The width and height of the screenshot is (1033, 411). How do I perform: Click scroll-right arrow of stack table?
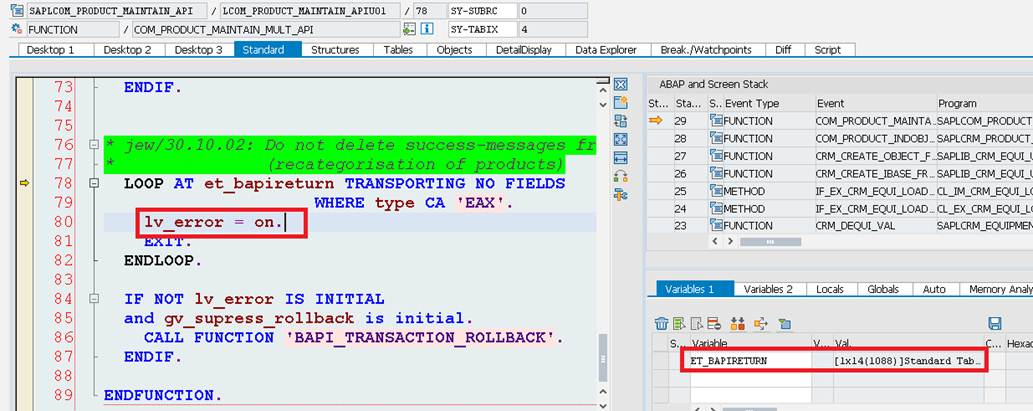tap(729, 242)
